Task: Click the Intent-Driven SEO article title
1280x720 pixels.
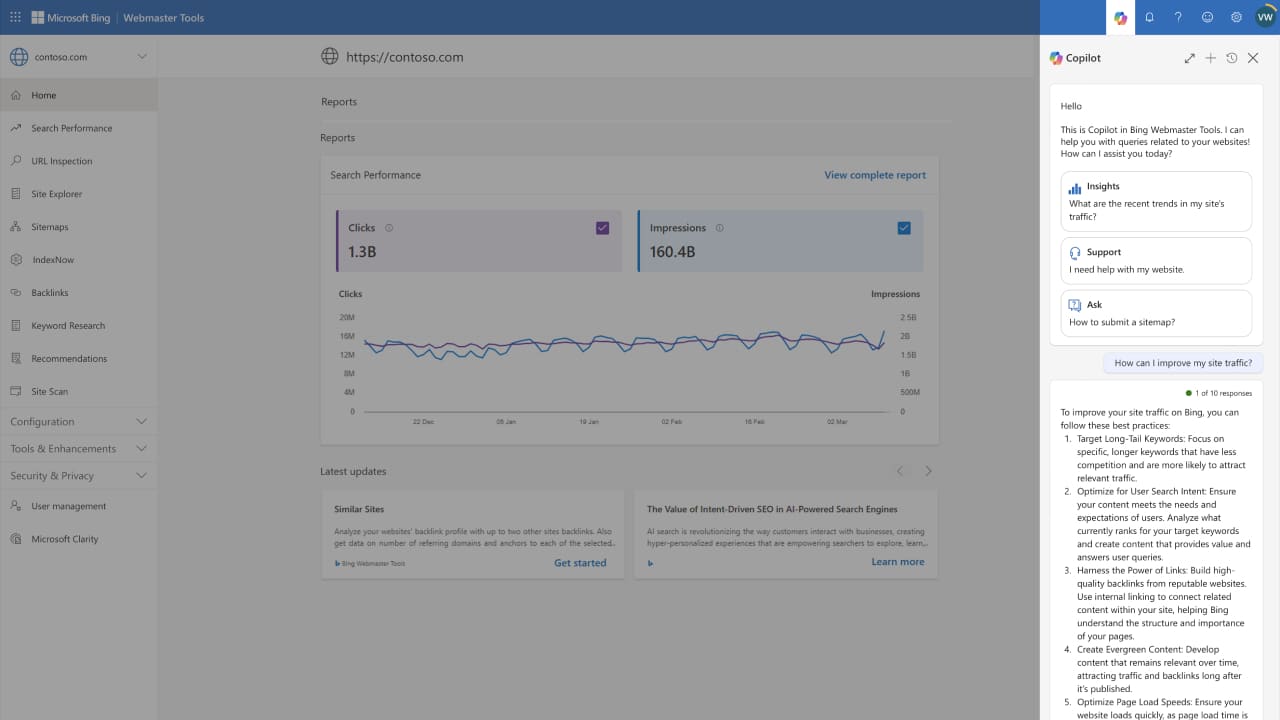Action: (772, 509)
